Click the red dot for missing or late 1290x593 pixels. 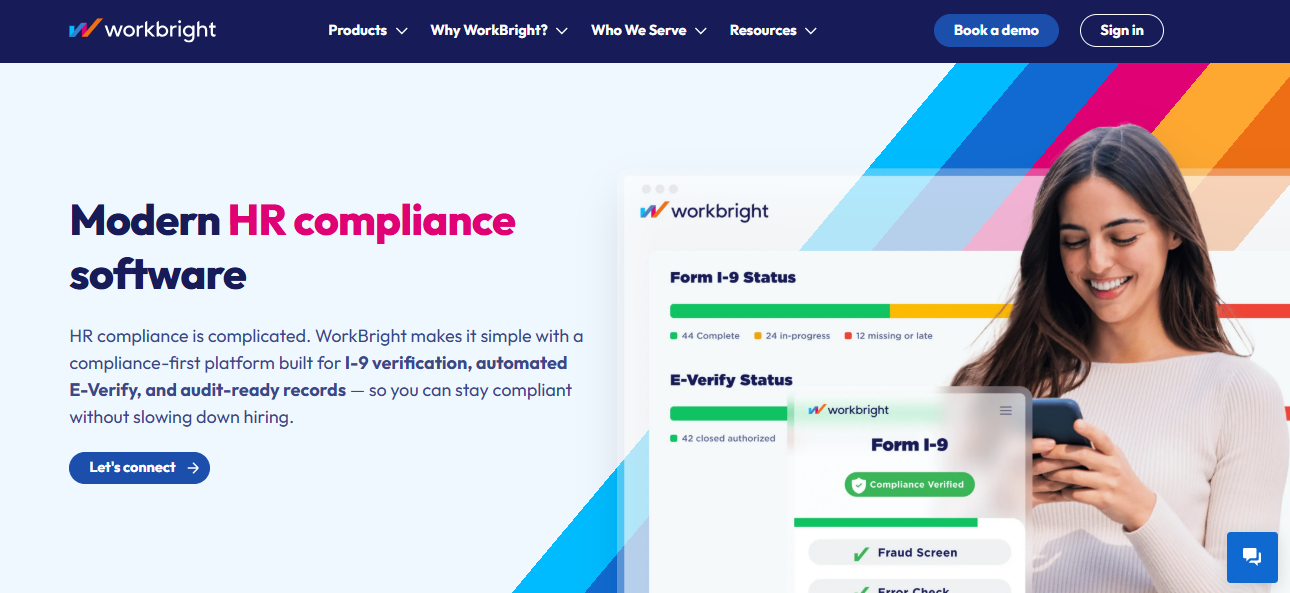[848, 336]
